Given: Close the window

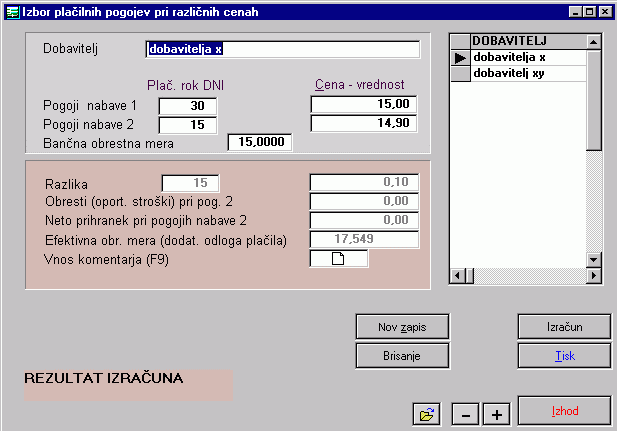Looking at the screenshot, I should click(605, 12).
